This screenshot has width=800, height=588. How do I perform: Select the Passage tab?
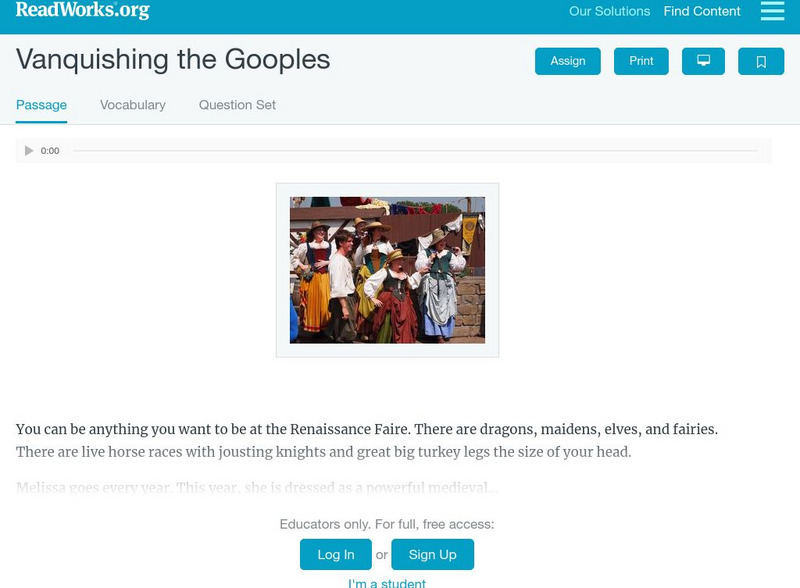click(x=41, y=105)
